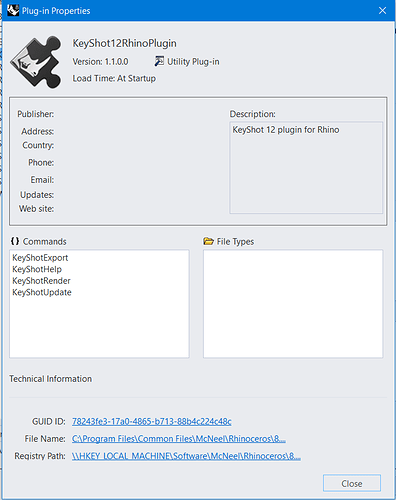Screen dimensions: 396x500
Task: Click the Load Time: At Startup text
Action: (114, 78)
